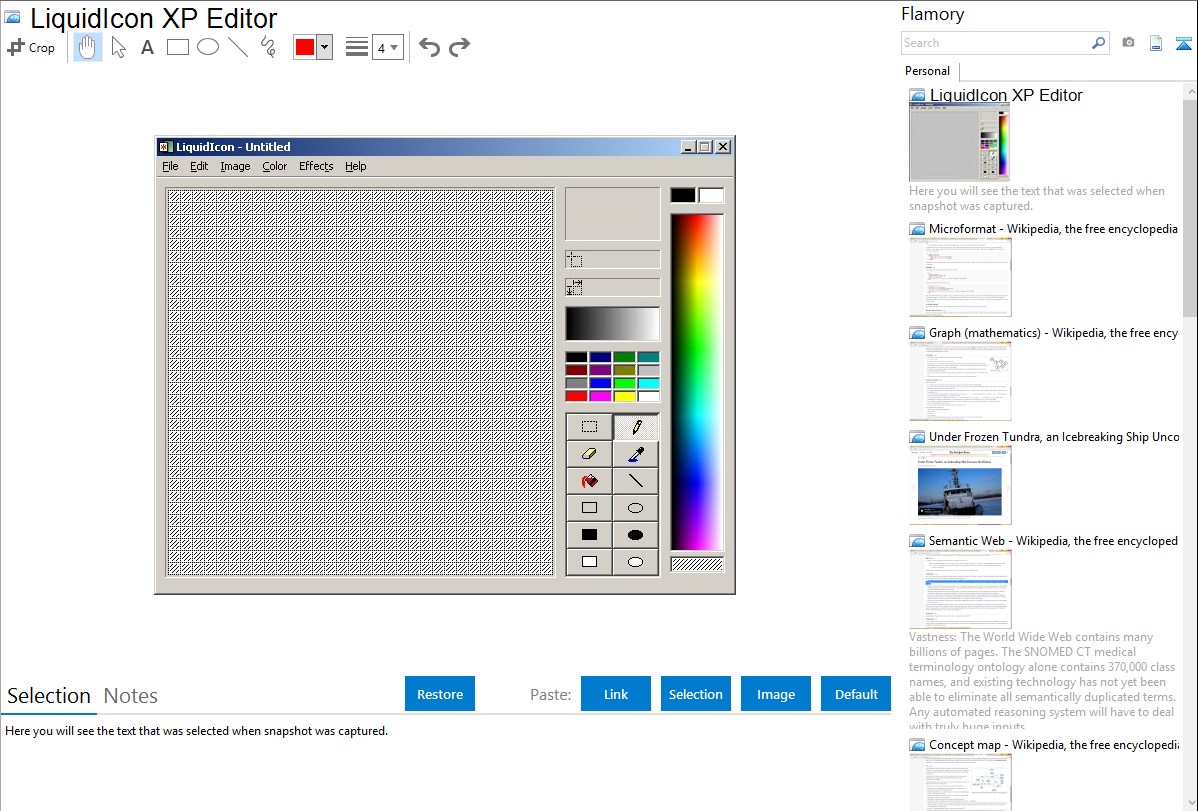This screenshot has height=811, width=1198.
Task: Open the Image menu in LiquidIcon
Action: point(235,166)
